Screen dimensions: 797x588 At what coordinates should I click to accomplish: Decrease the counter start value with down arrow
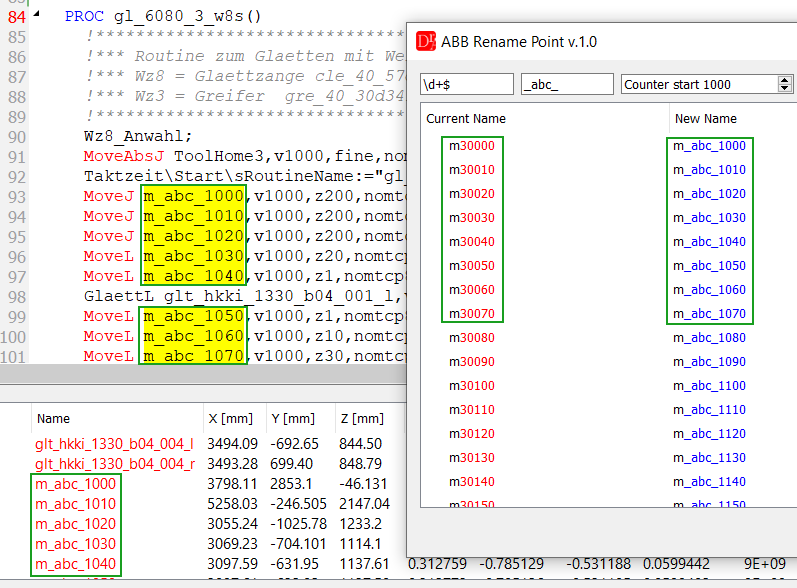[x=785, y=88]
